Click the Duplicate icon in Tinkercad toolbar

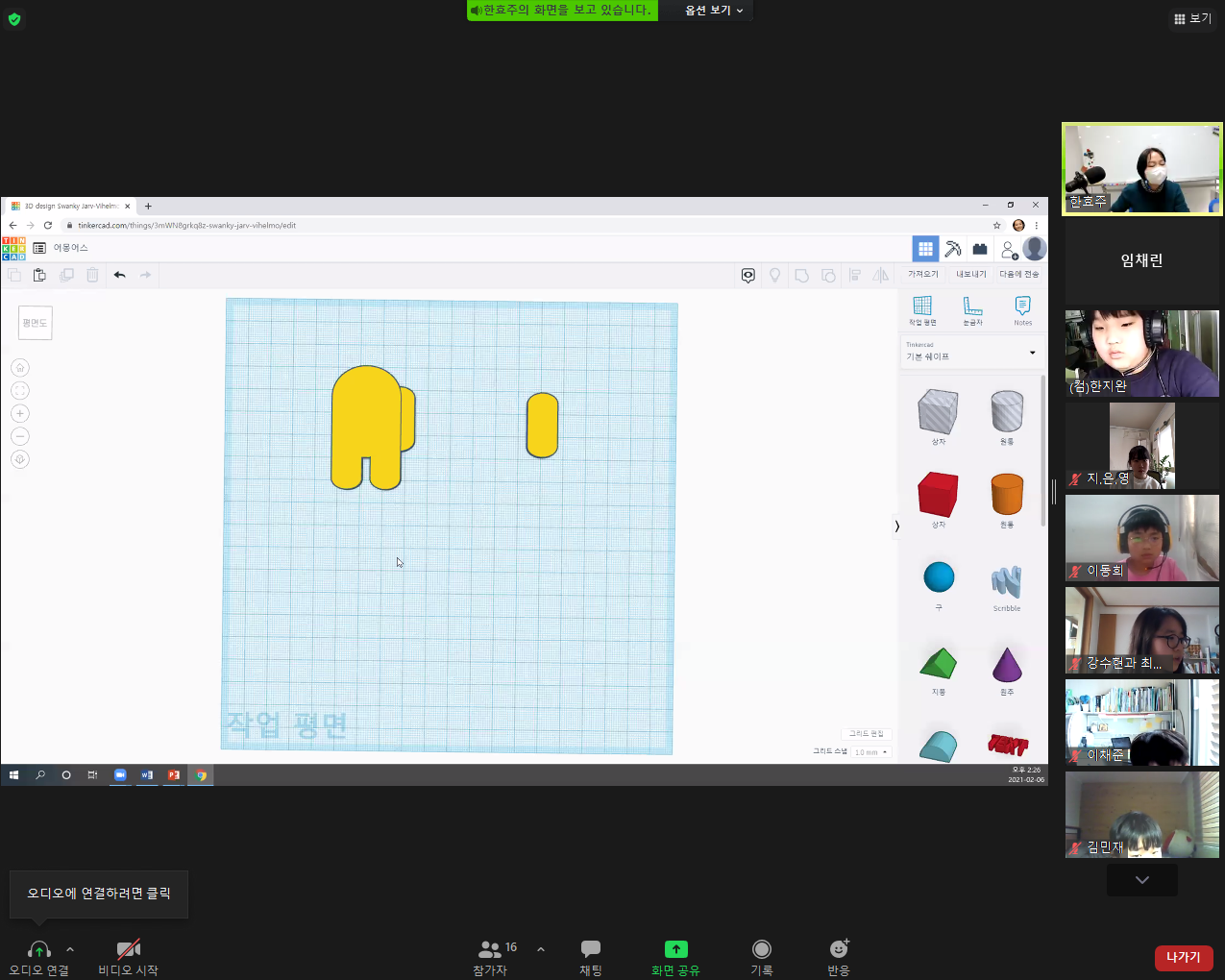pos(66,275)
